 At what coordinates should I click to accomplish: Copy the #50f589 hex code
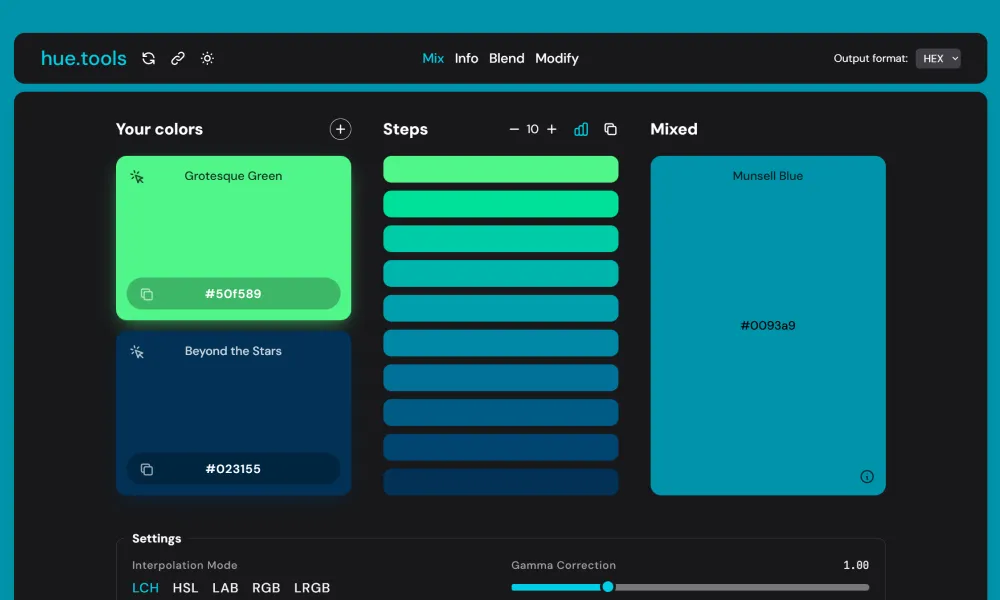click(233, 293)
